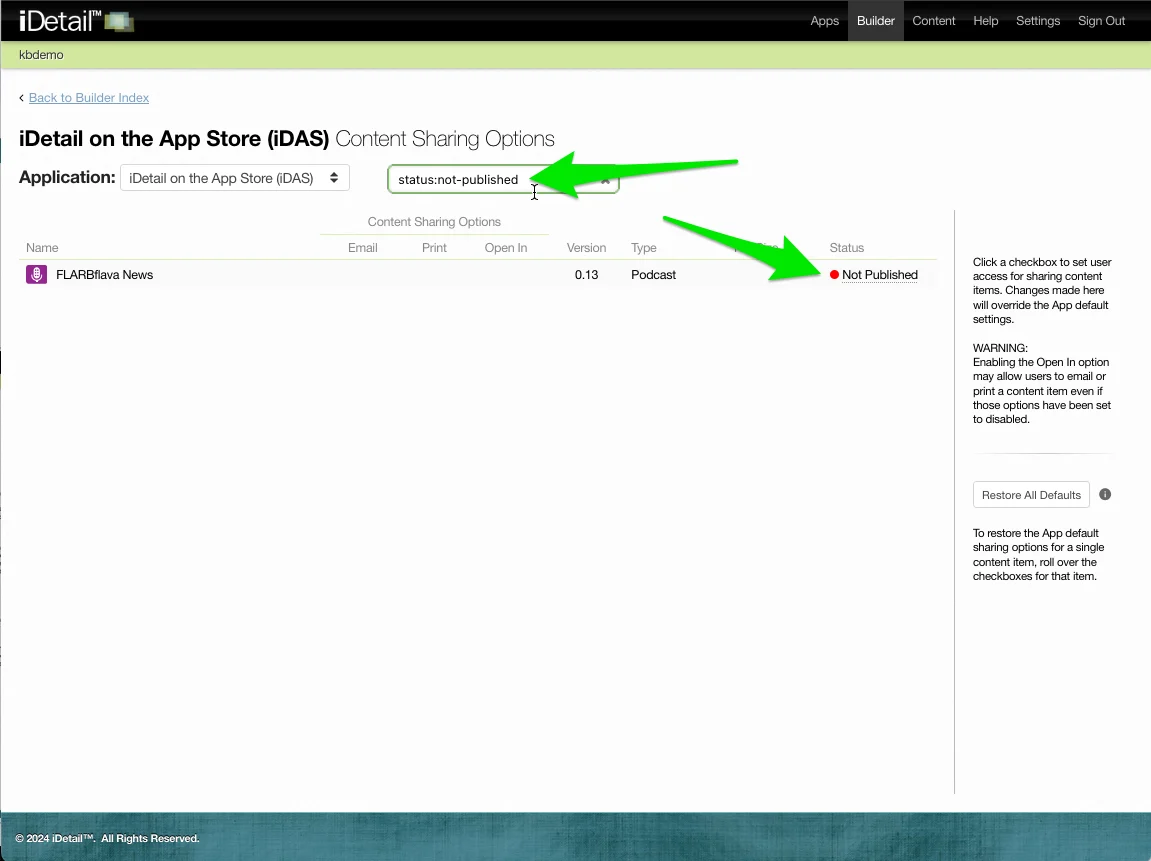Sort by the Version column header
Viewport: 1151px width, 861px height.
587,247
